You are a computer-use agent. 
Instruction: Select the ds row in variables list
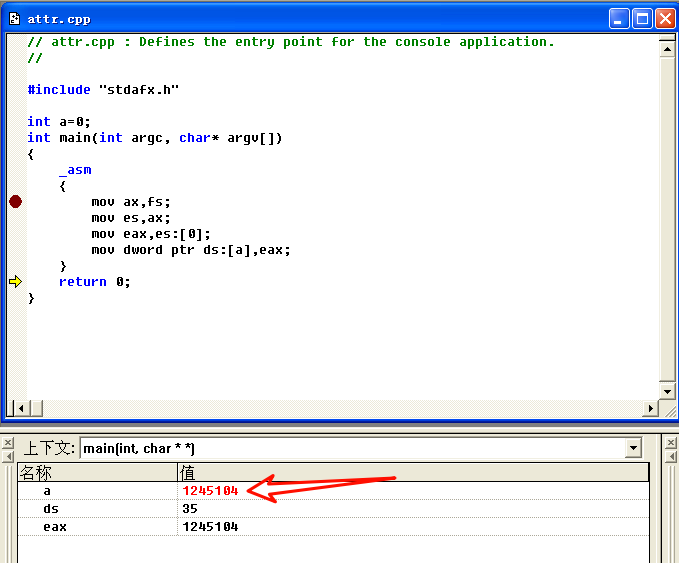pyautogui.click(x=50, y=509)
